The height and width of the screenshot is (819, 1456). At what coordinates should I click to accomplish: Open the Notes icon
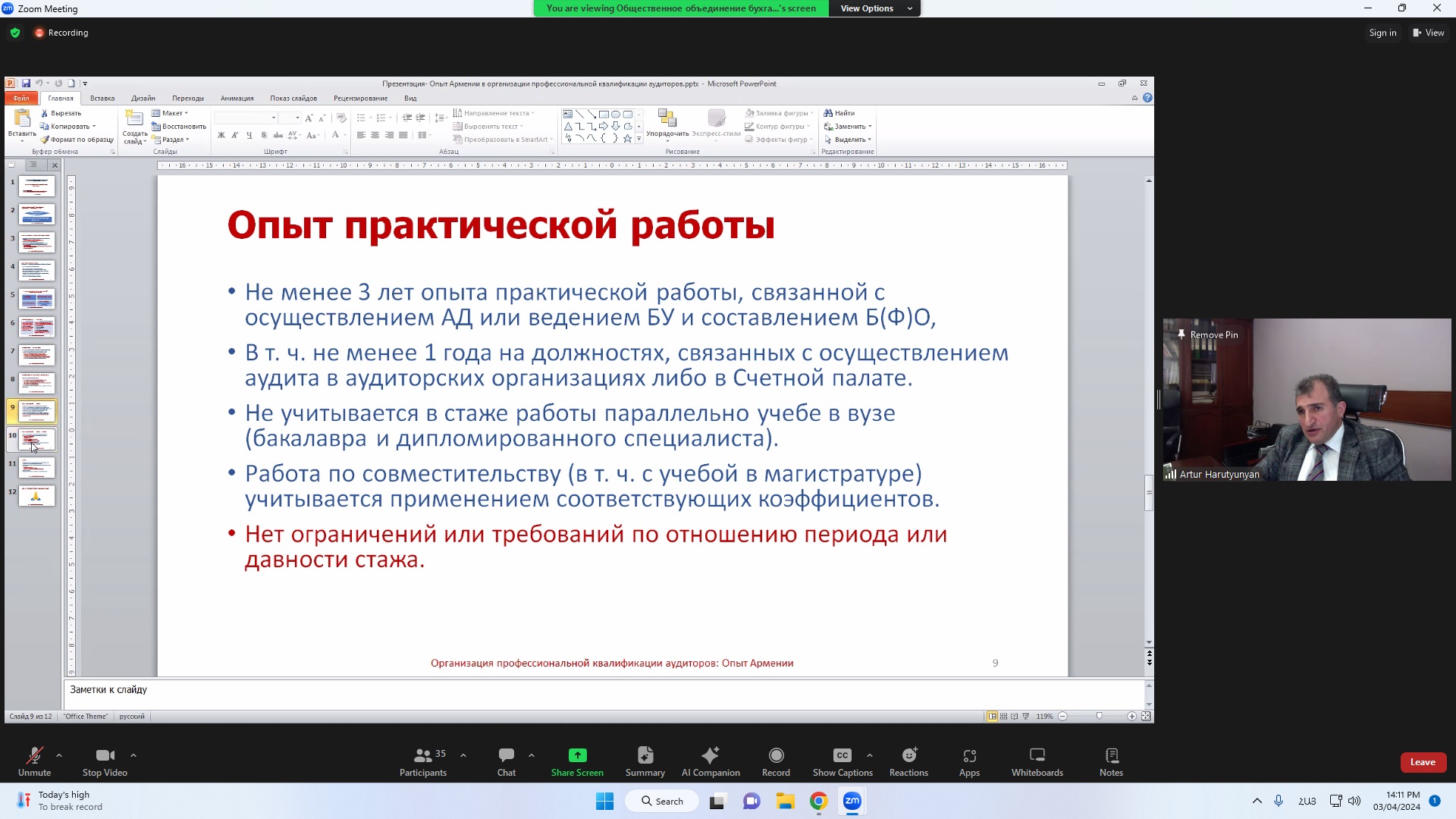1111,755
